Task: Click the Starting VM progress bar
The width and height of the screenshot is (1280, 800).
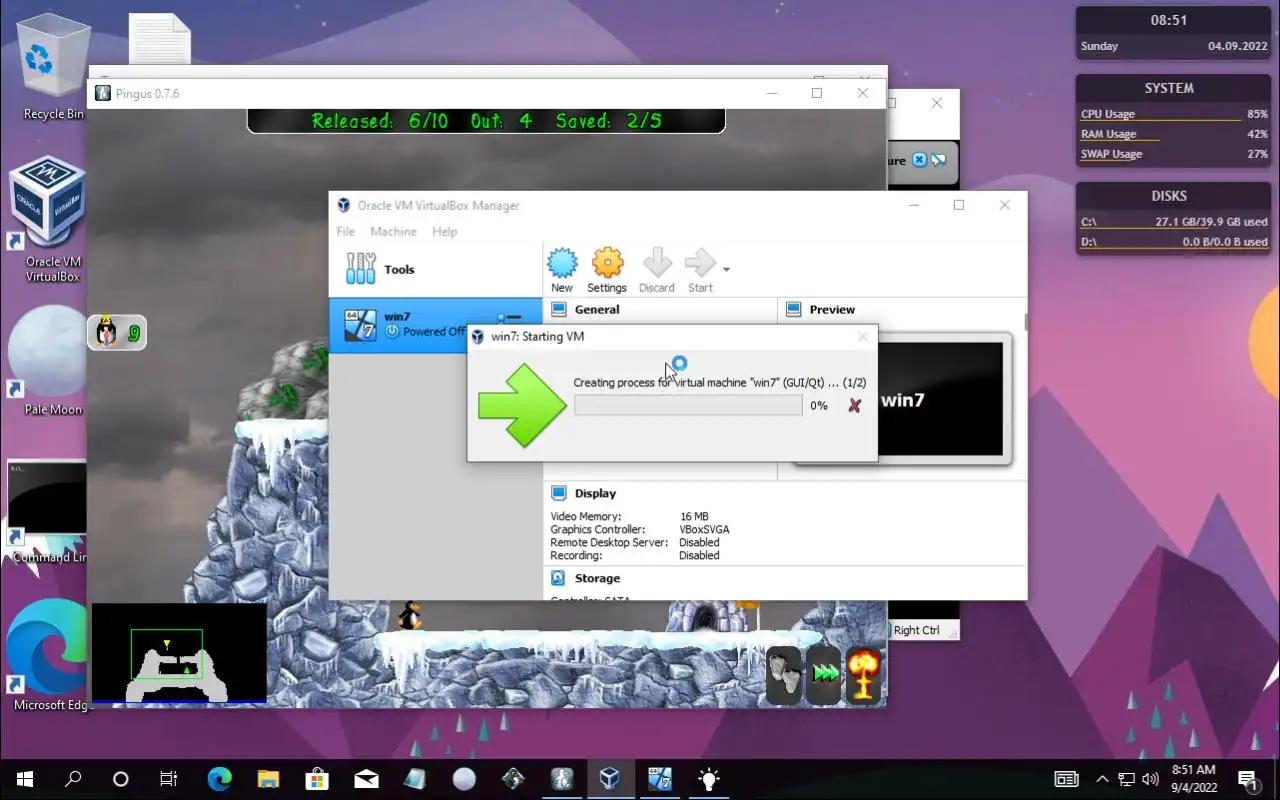Action: pyautogui.click(x=688, y=405)
